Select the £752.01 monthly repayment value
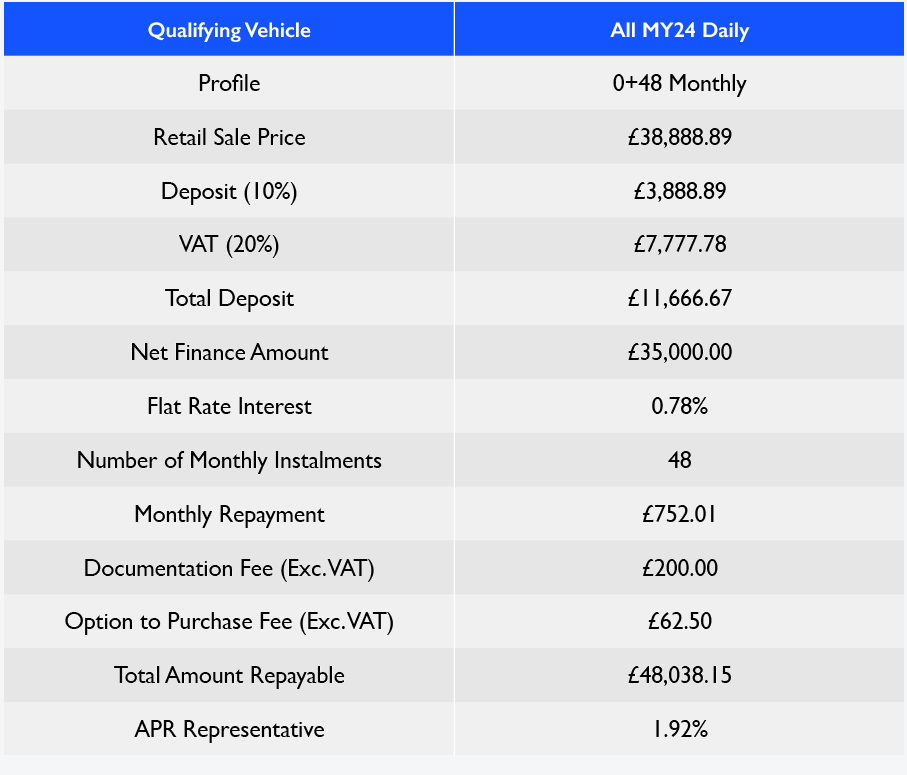 pyautogui.click(x=679, y=514)
